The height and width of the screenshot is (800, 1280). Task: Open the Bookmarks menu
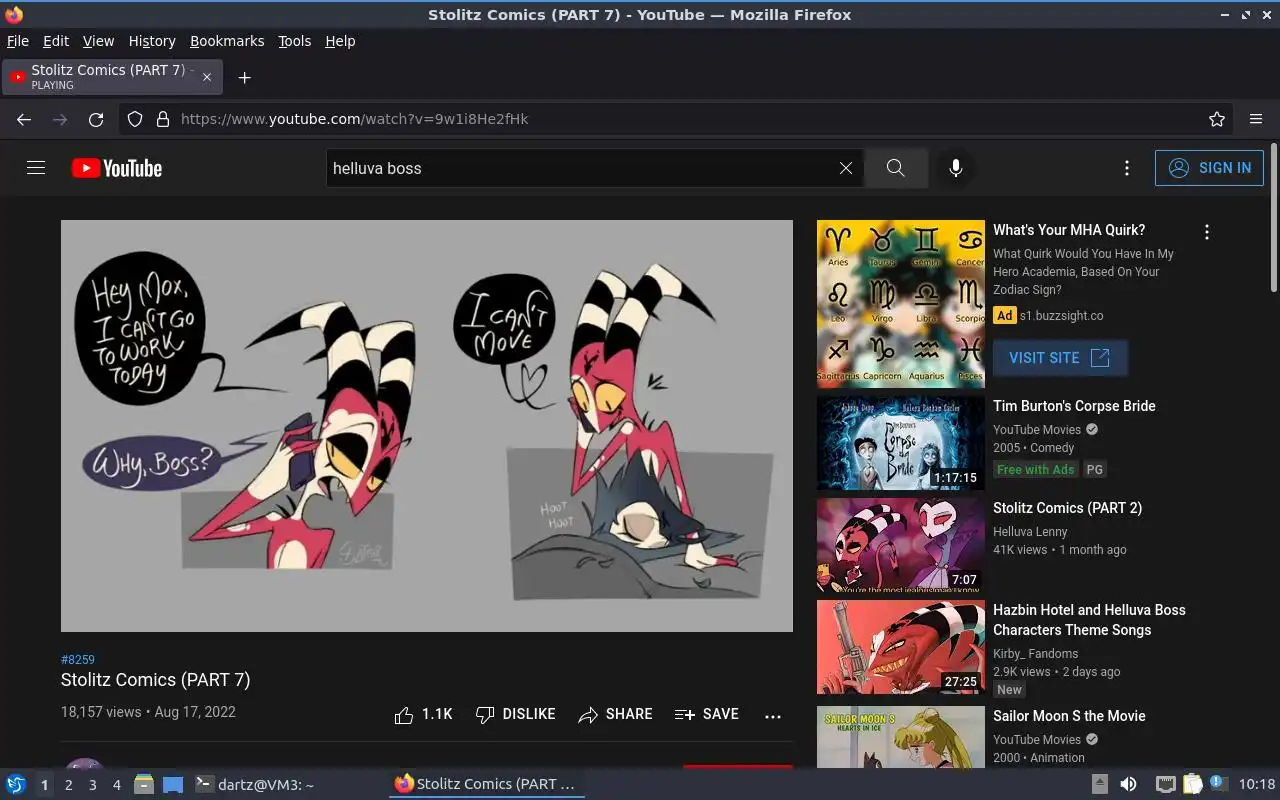(227, 41)
